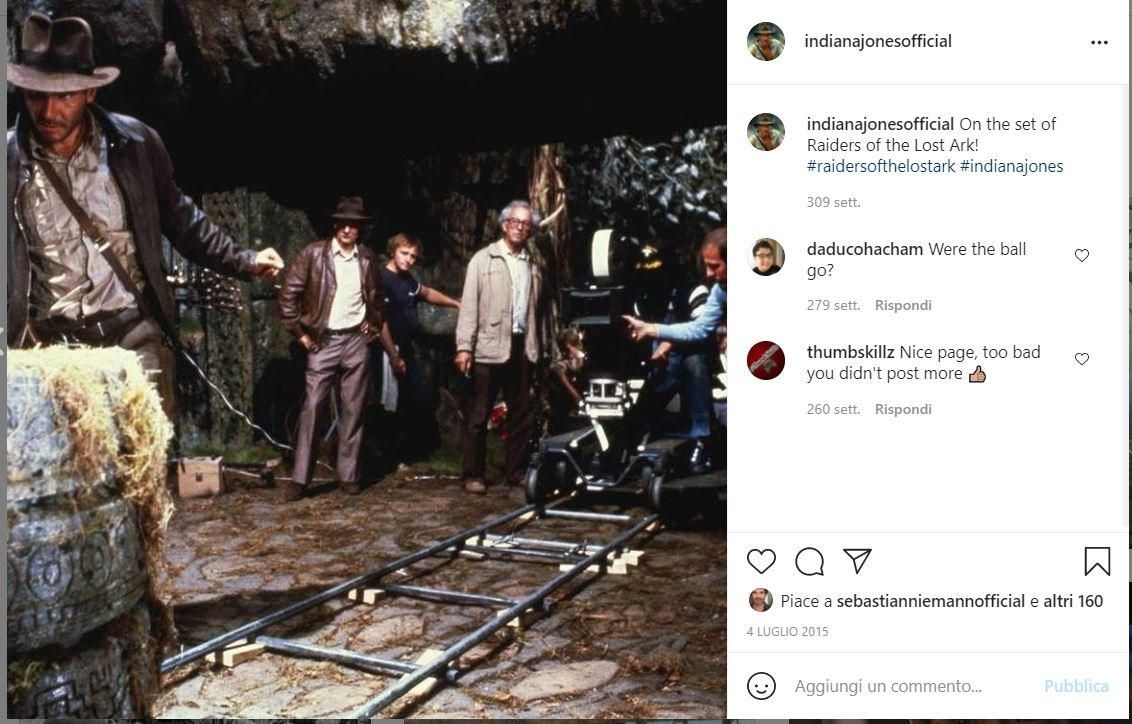Open the emoji picker smiley icon
This screenshot has width=1132, height=724.
(x=761, y=686)
